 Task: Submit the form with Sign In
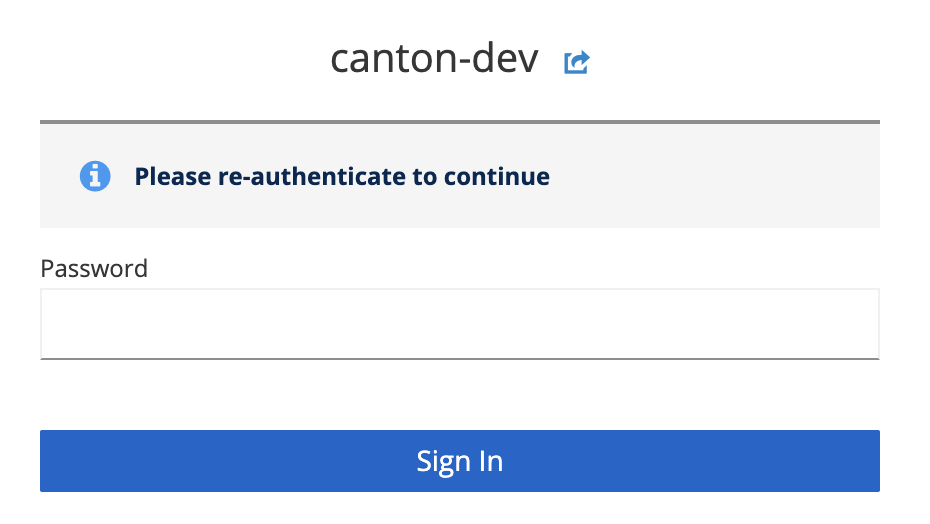tap(459, 461)
